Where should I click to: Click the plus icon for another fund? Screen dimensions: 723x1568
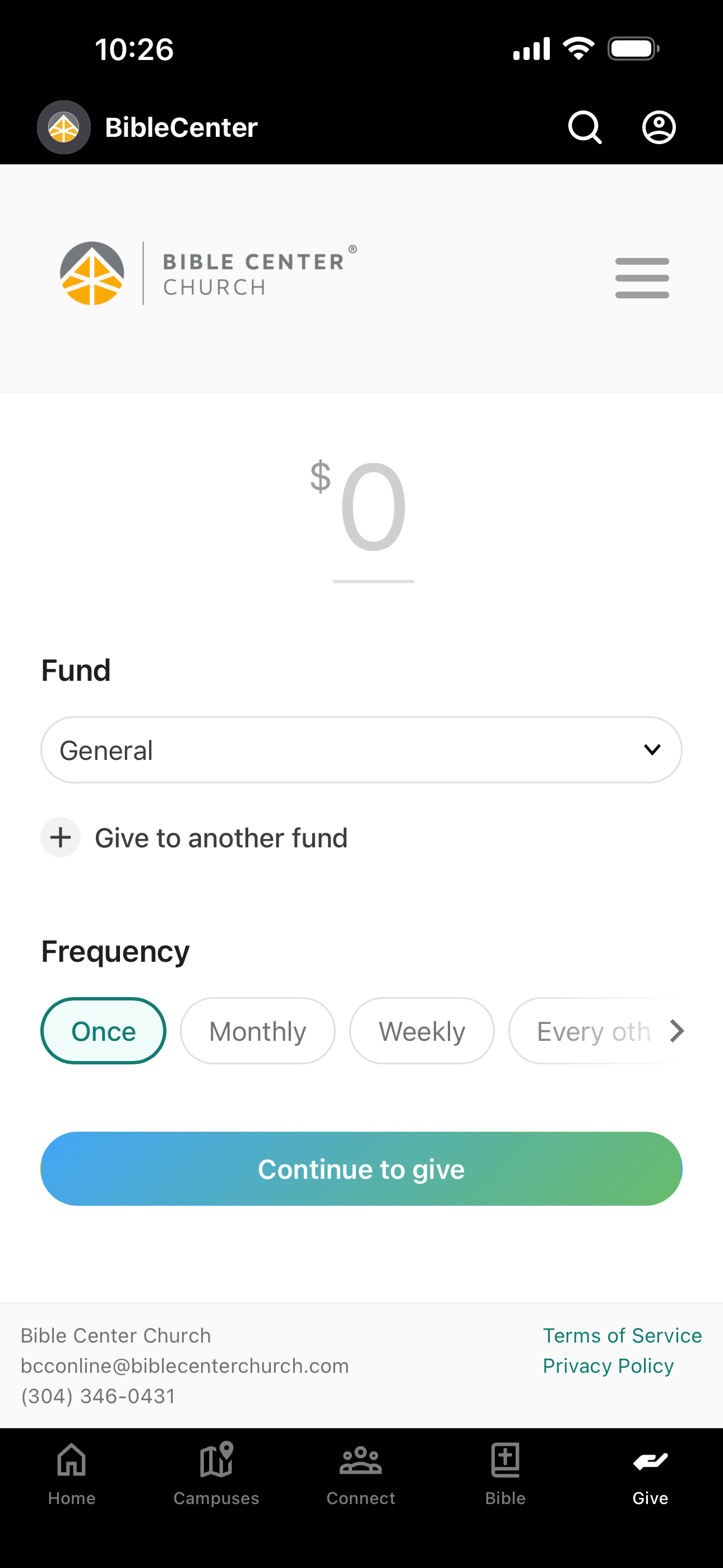pos(61,838)
